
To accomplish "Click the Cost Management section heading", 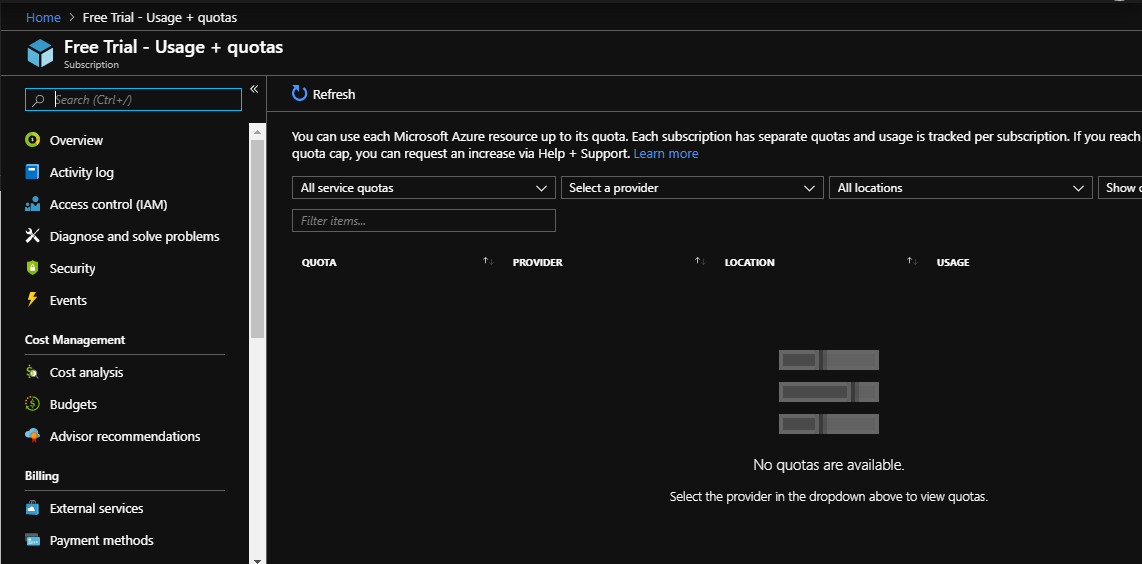I will (75, 340).
